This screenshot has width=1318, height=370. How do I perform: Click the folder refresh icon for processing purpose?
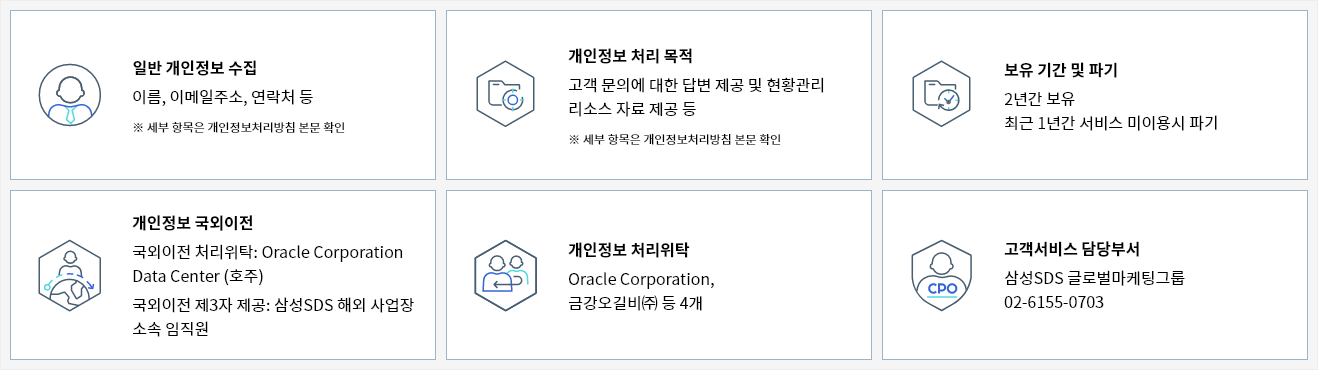(x=506, y=95)
